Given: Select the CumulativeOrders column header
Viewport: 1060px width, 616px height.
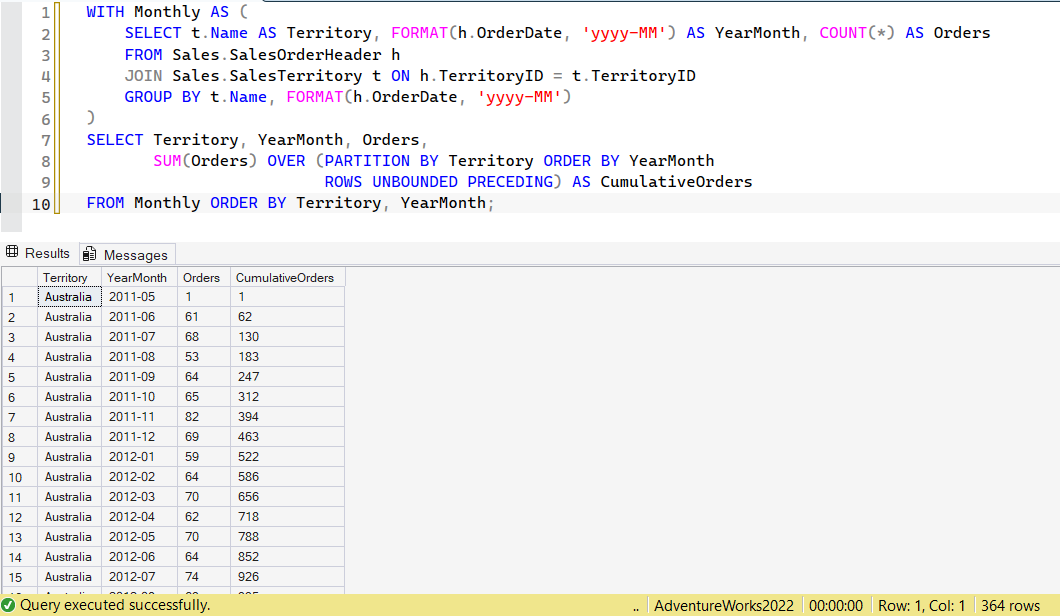Looking at the screenshot, I should (x=287, y=278).
